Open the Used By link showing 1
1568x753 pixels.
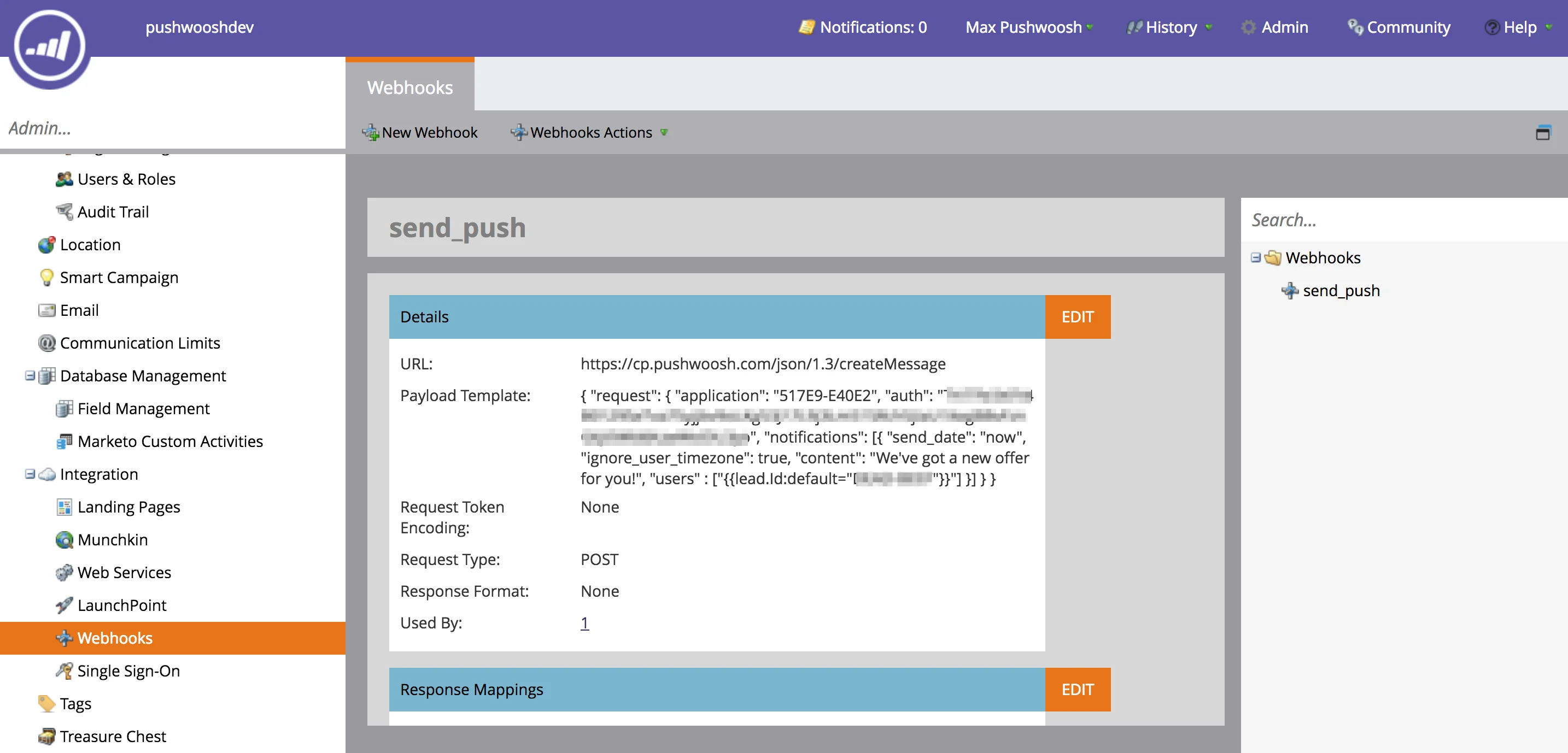coord(584,623)
